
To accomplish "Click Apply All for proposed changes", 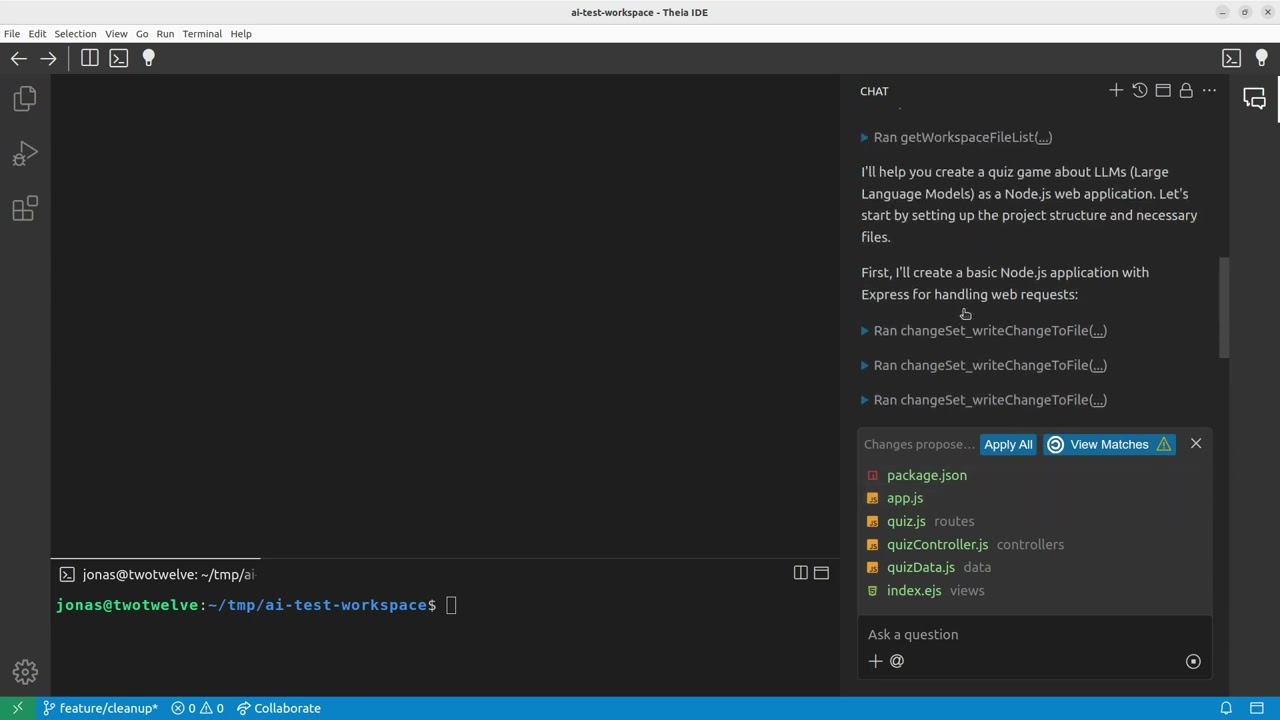I will pyautogui.click(x=1008, y=444).
